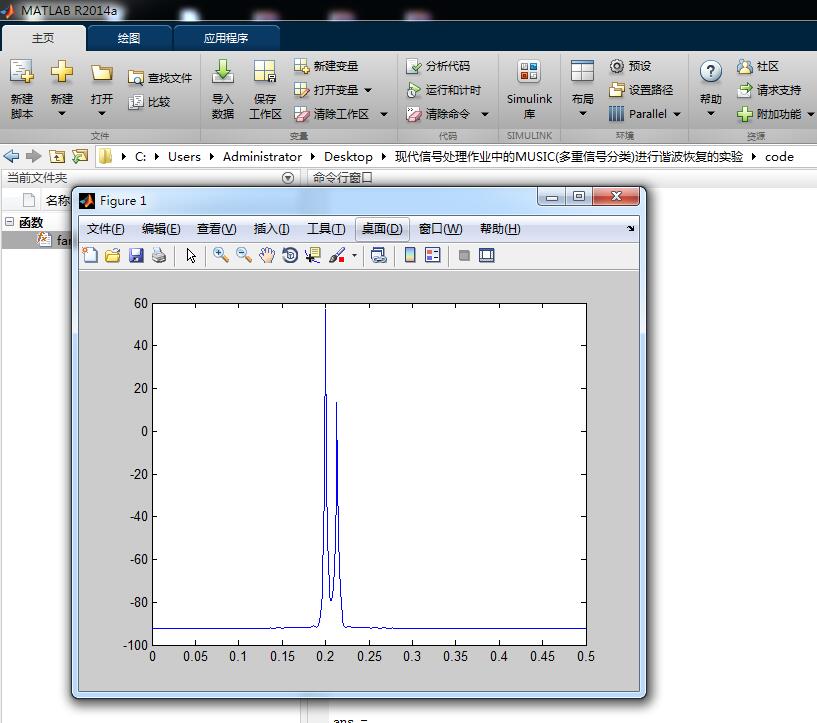Expand the Parallel dropdown arrow

click(x=677, y=114)
